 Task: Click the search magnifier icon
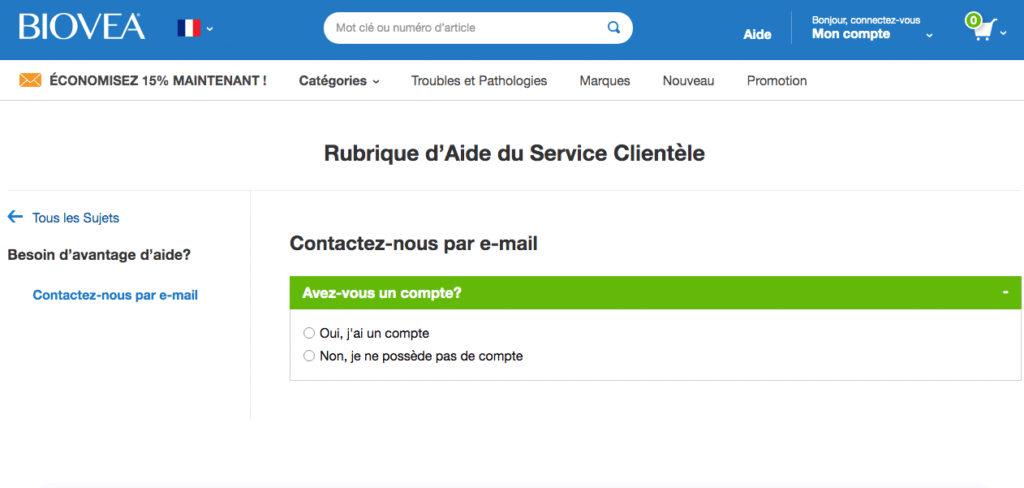point(613,27)
